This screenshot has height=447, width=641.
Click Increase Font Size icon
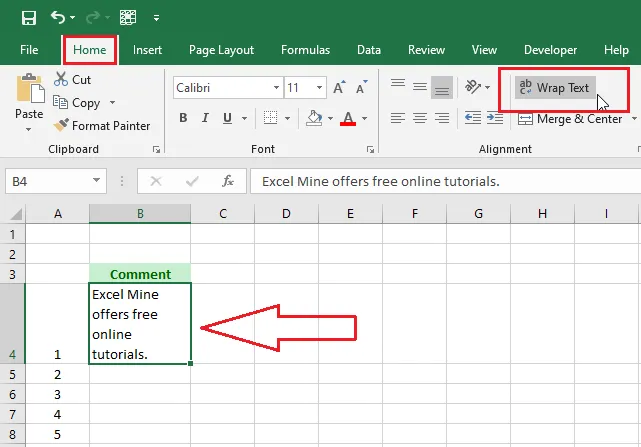coord(339,87)
